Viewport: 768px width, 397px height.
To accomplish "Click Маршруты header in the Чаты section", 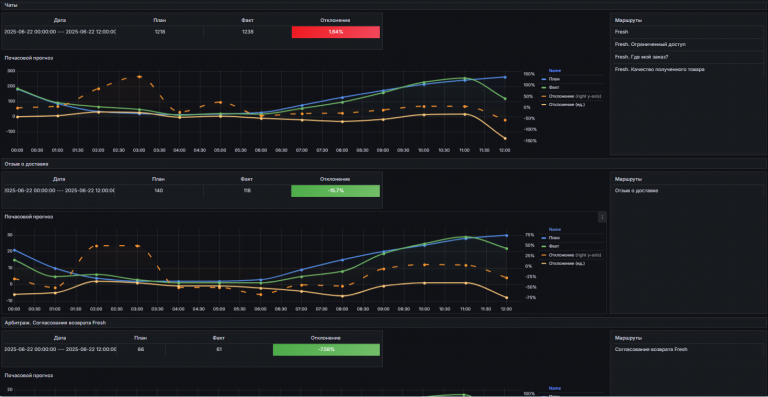I will click(x=628, y=20).
